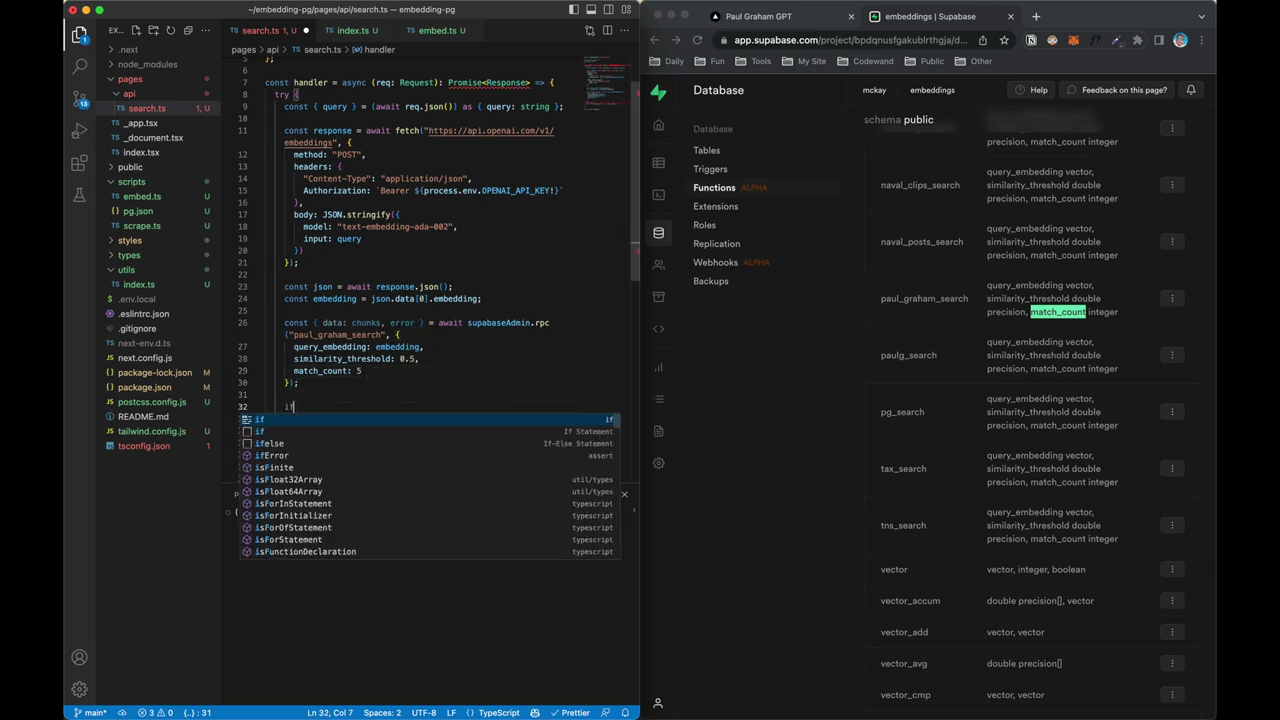Expand the types folder

(x=129, y=255)
